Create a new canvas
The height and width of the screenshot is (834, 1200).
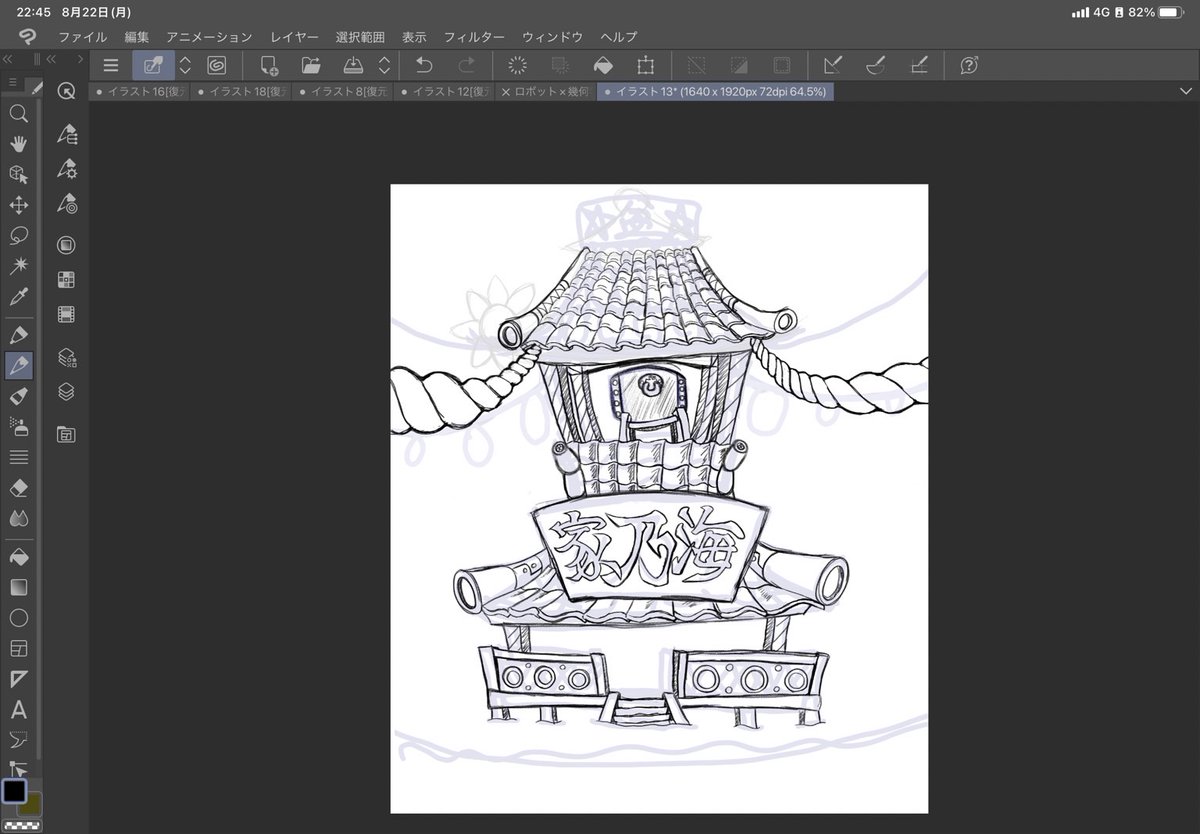coord(269,65)
